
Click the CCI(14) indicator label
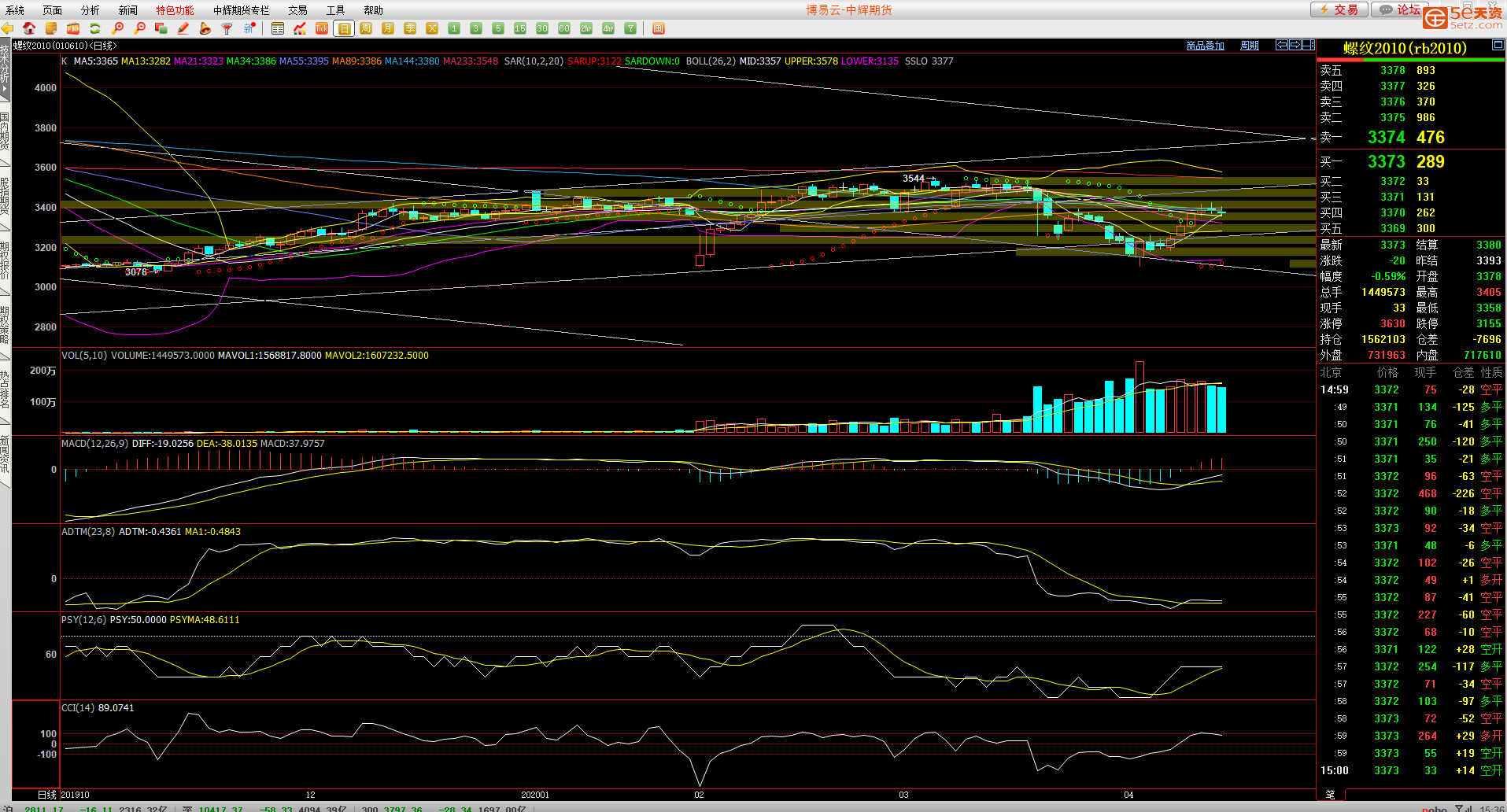click(78, 707)
